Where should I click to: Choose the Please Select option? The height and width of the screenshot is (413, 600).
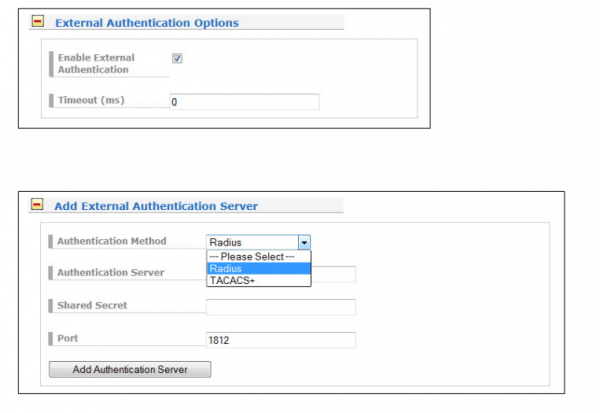pos(259,256)
